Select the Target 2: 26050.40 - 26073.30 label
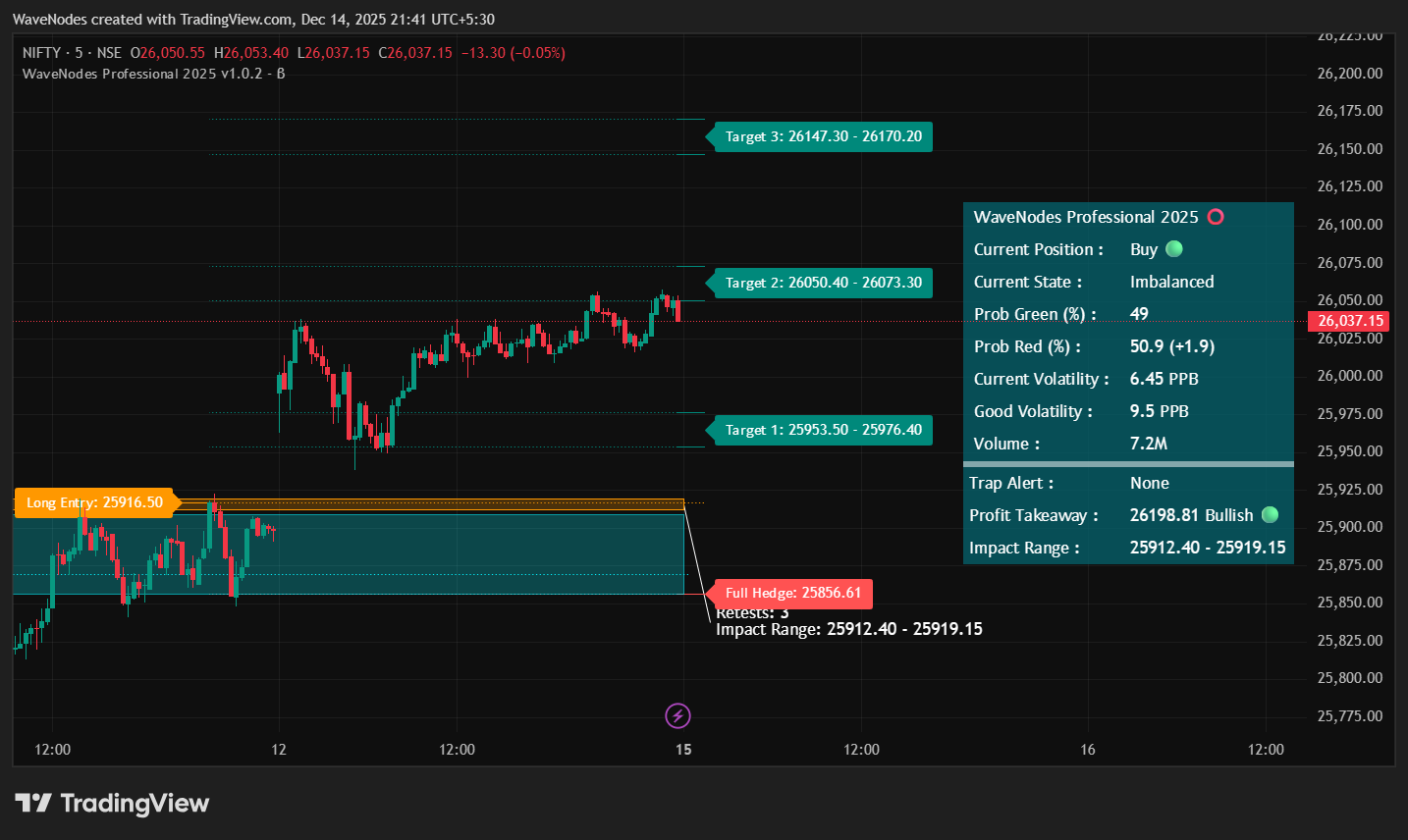The width and height of the screenshot is (1408, 840). pos(822,283)
